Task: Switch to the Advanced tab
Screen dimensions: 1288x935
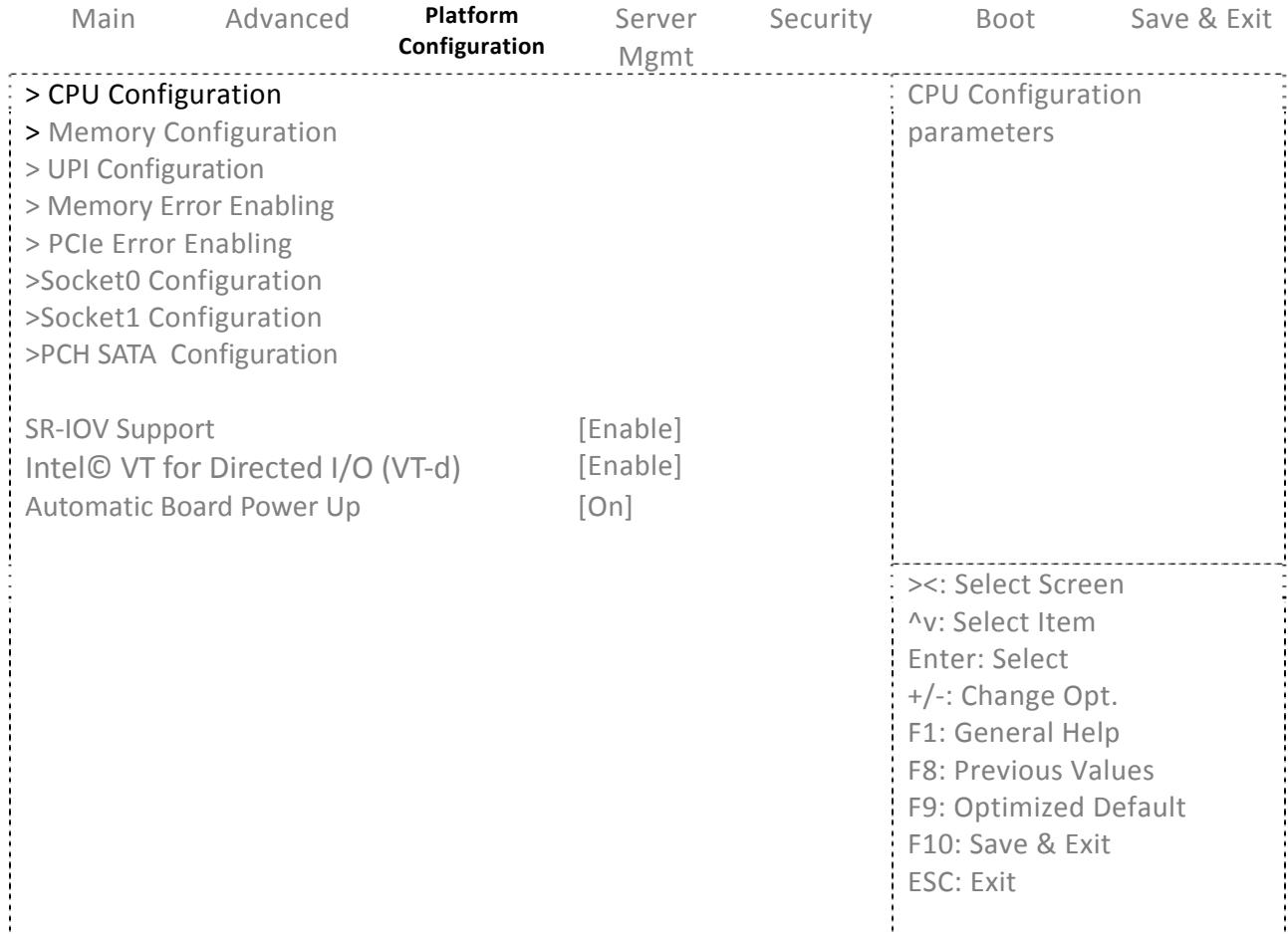Action: 287,19
